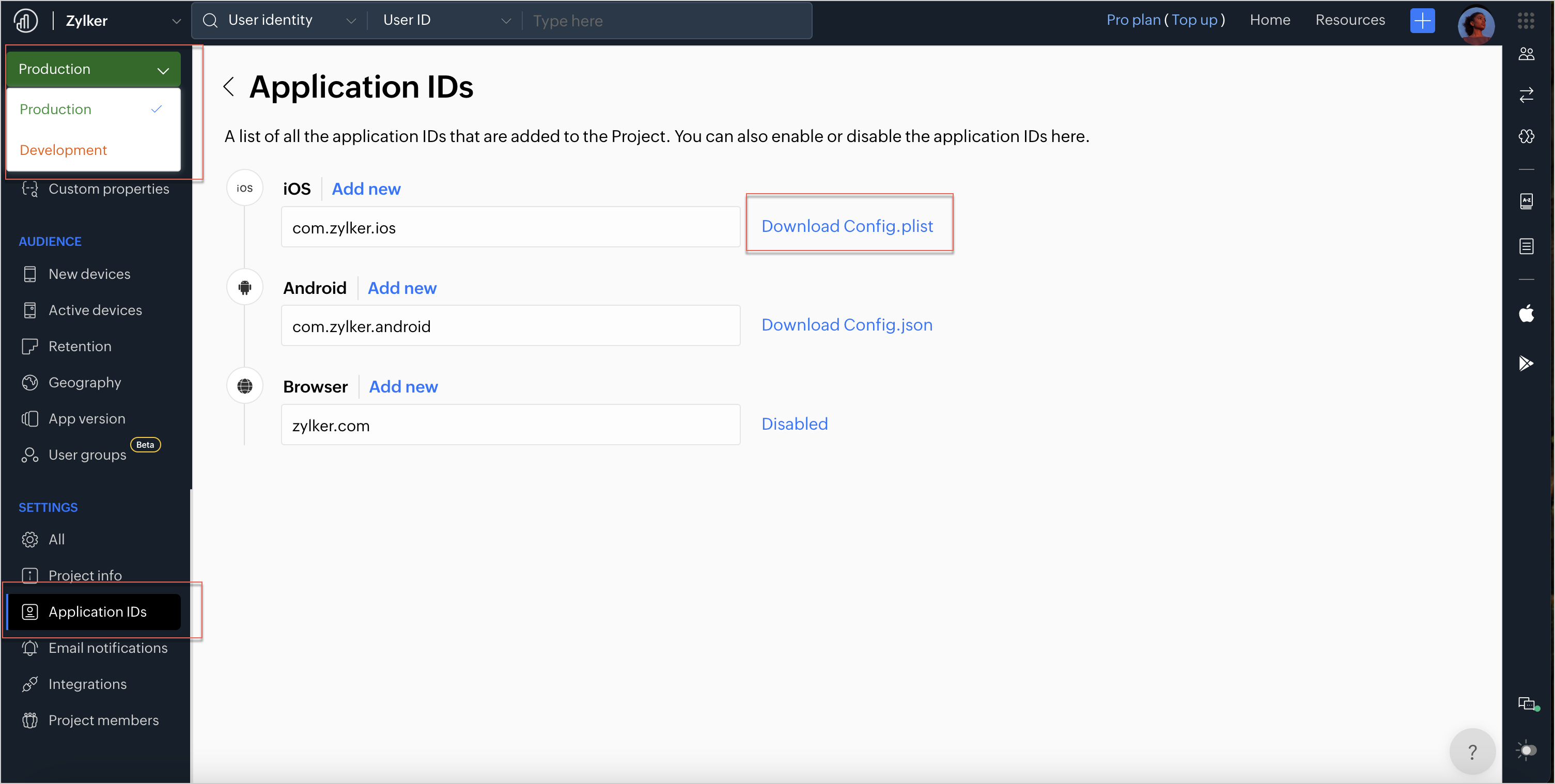The height and width of the screenshot is (784, 1555).
Task: Collapse the Production environment dropdown
Action: (94, 69)
